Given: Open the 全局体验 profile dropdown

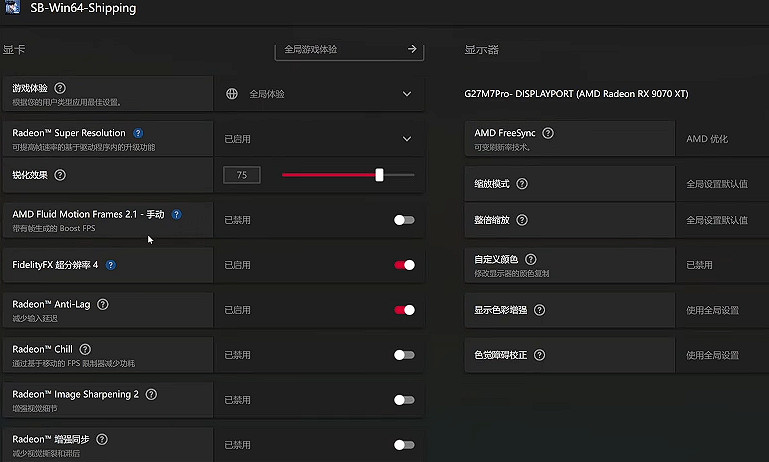Looking at the screenshot, I should [x=318, y=94].
